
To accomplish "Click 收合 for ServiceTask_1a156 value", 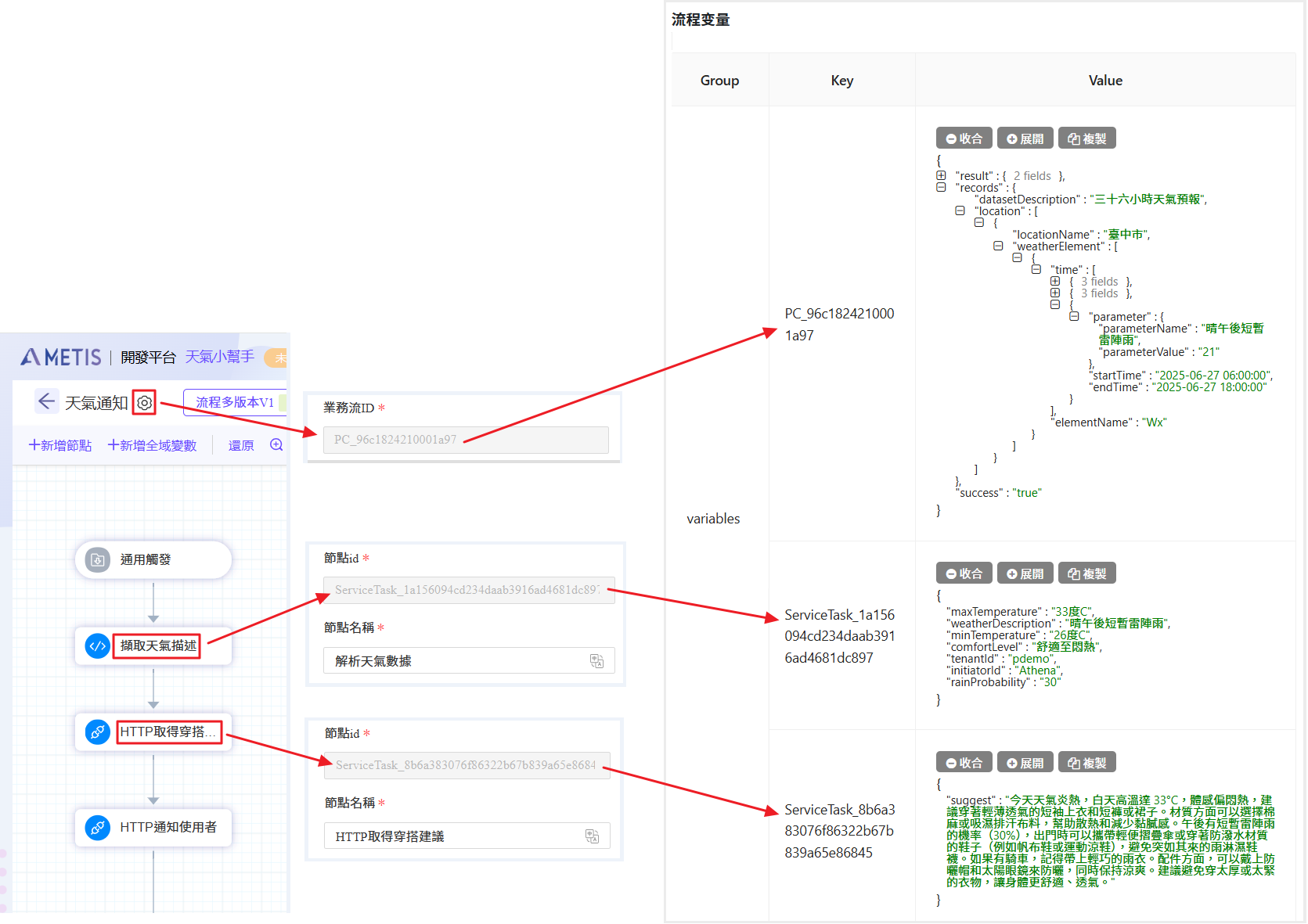I will click(964, 573).
